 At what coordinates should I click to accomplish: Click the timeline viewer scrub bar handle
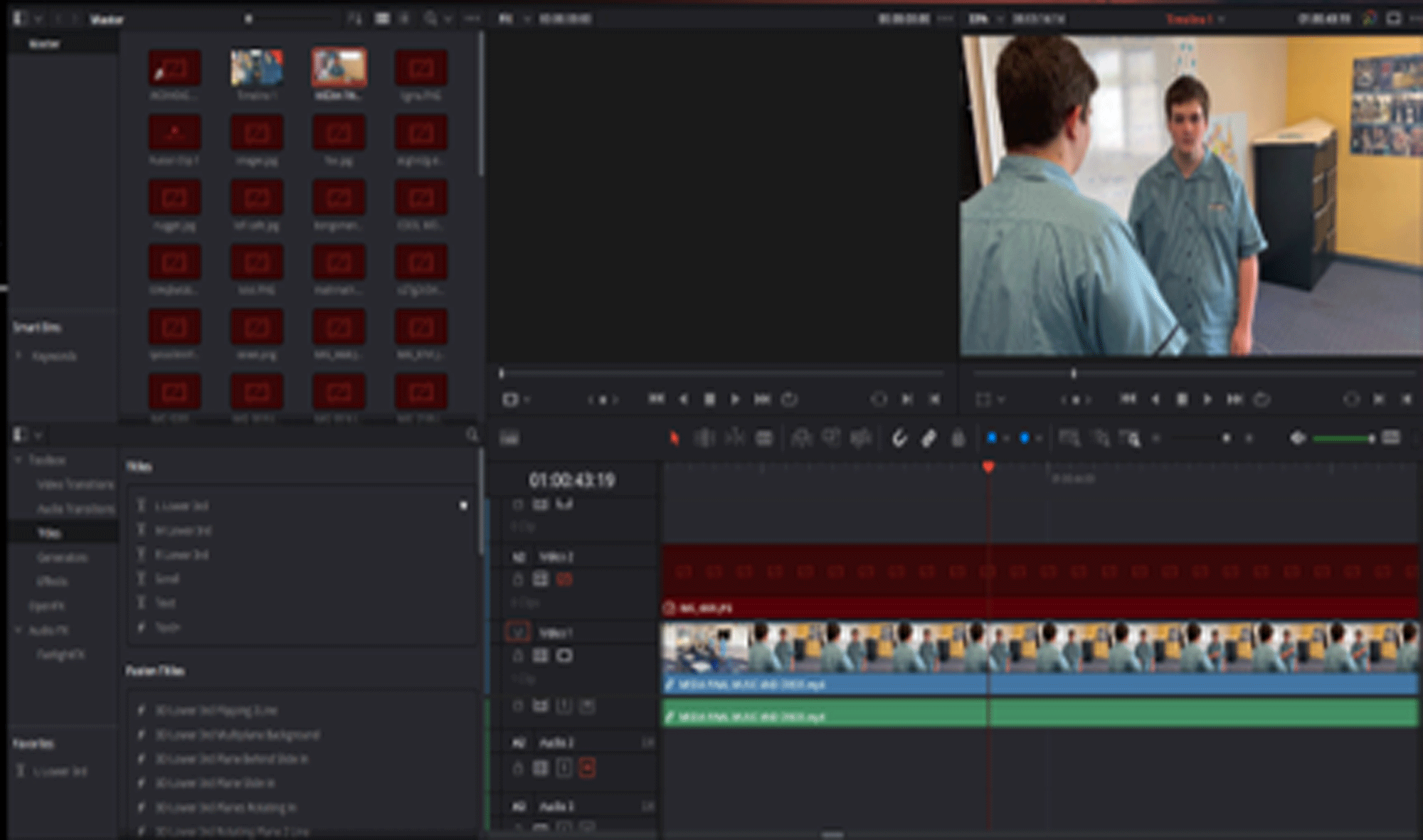1074,373
